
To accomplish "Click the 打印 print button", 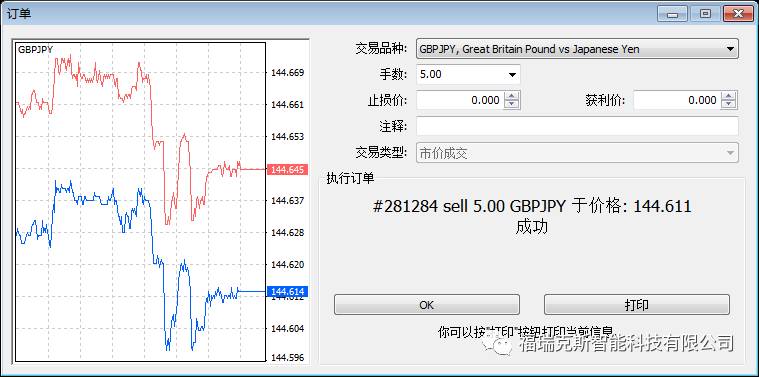I will pyautogui.click(x=637, y=305).
